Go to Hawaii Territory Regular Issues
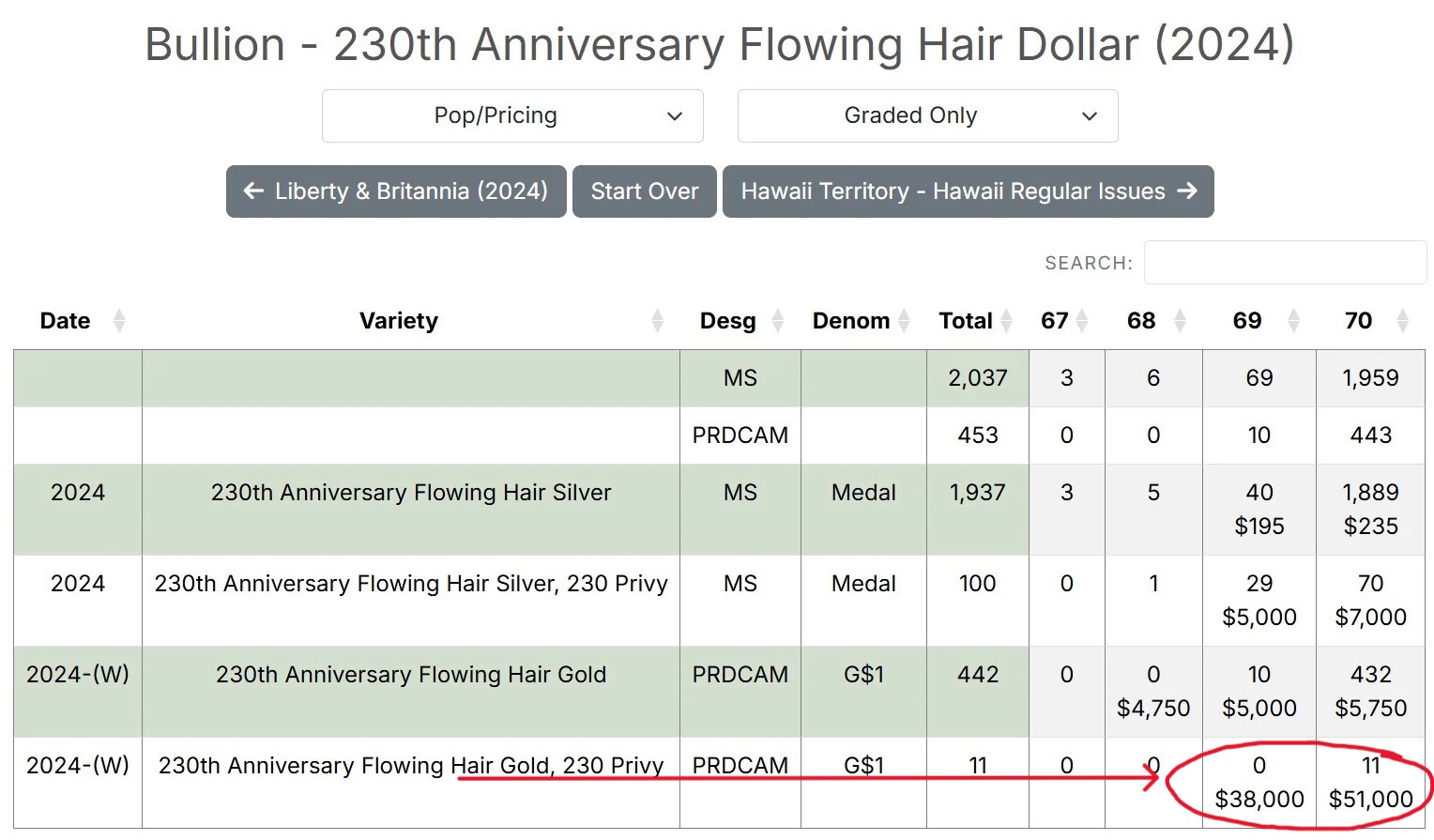Screen dimensions: 1434x840 968,191
